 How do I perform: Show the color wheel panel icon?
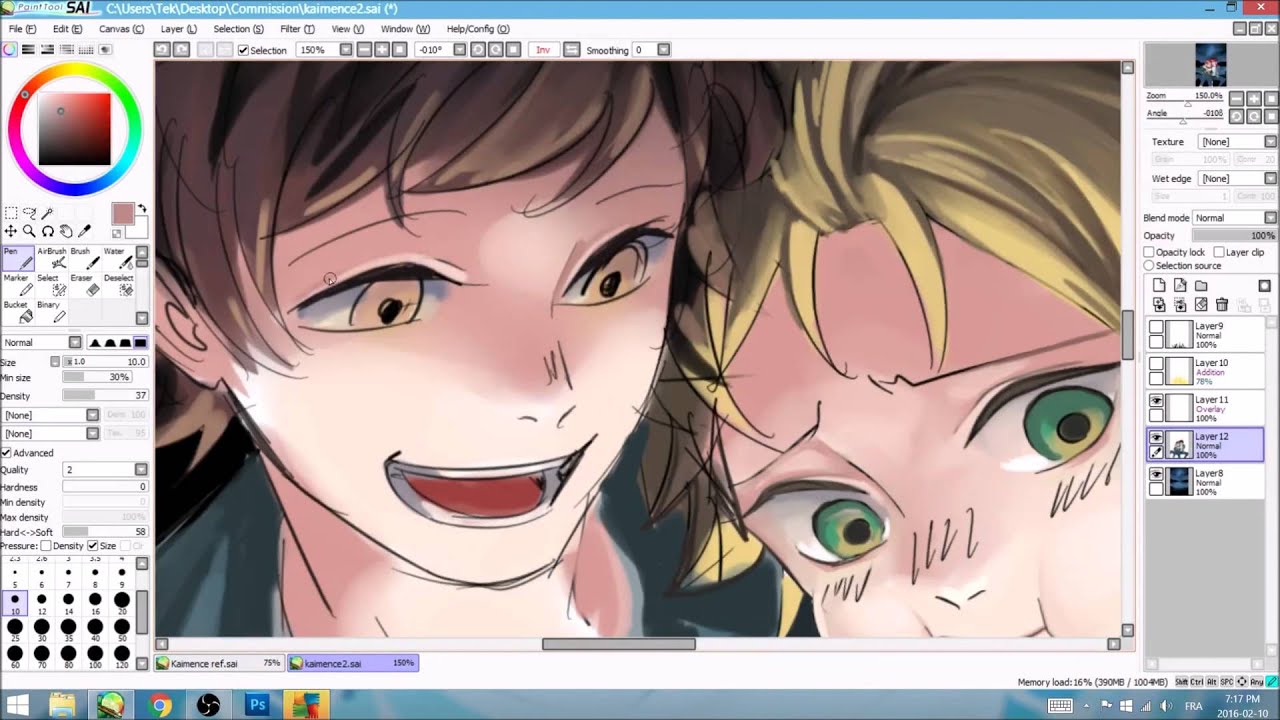(10, 49)
